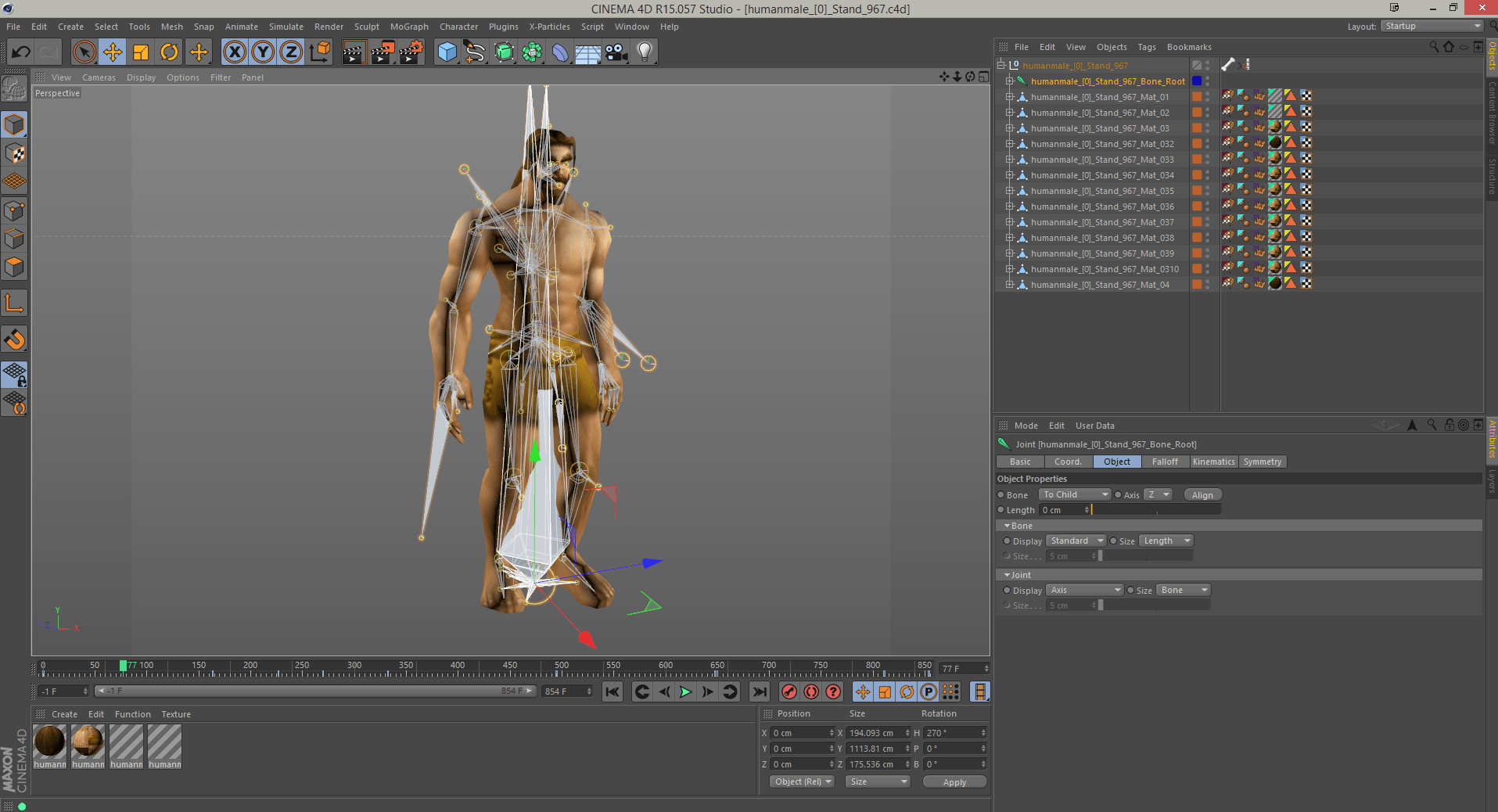Image resolution: width=1498 pixels, height=812 pixels.
Task: Switch to Texture mode in the left sidebar
Action: point(15,153)
